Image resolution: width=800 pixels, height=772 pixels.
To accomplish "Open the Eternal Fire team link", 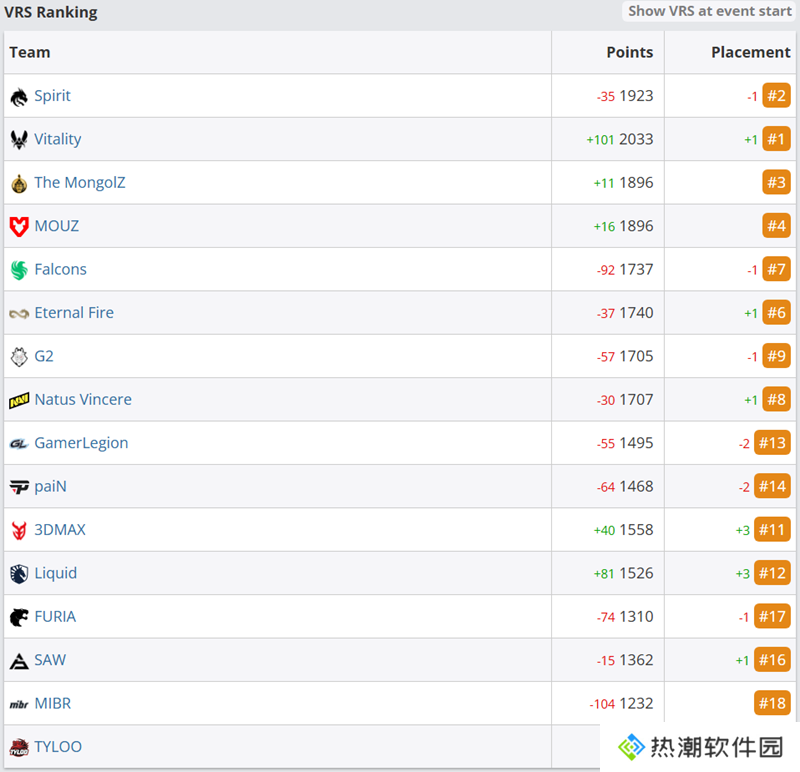I will pos(74,313).
